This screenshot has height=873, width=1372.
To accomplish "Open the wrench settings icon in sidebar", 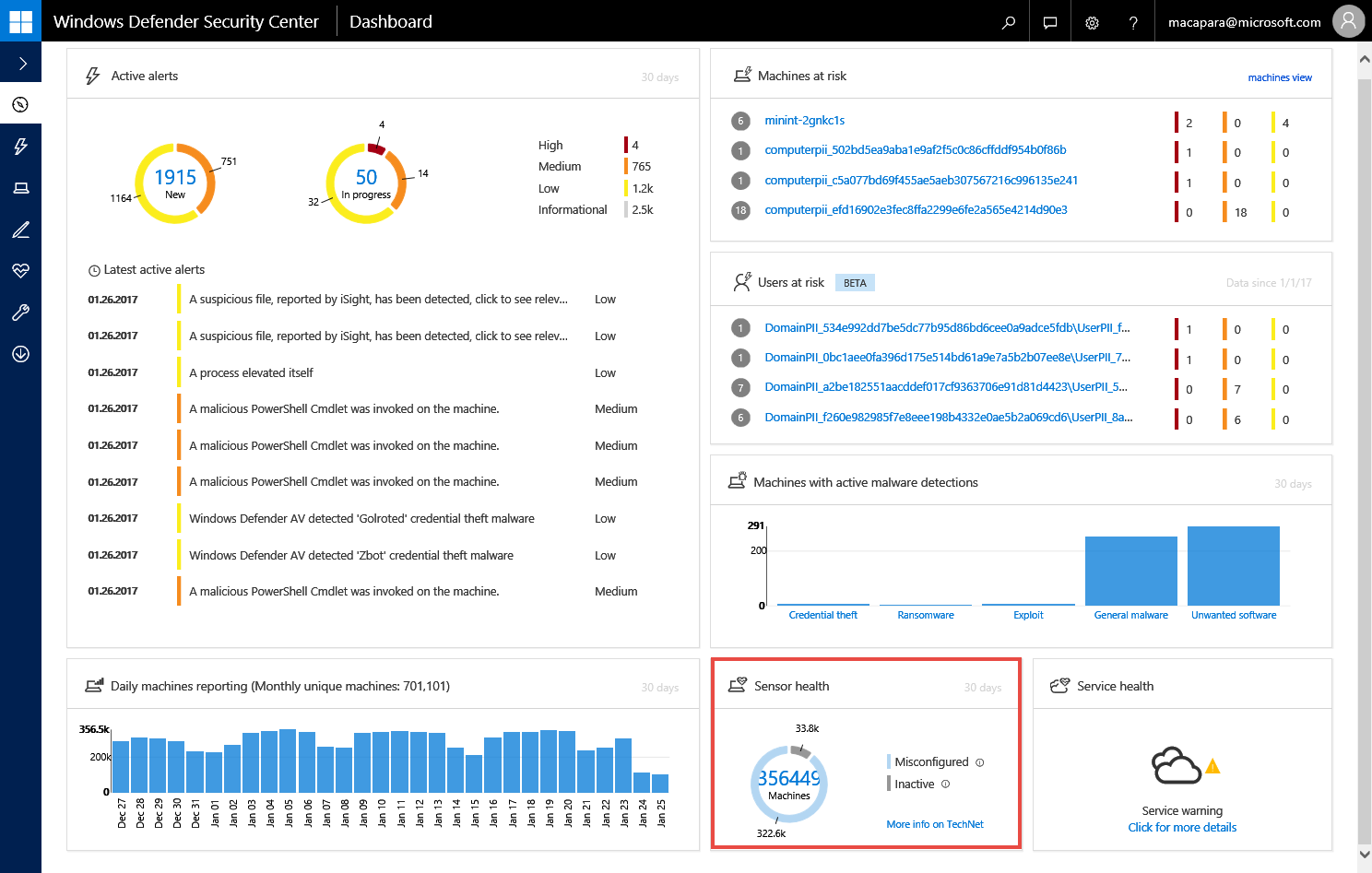I will (21, 313).
